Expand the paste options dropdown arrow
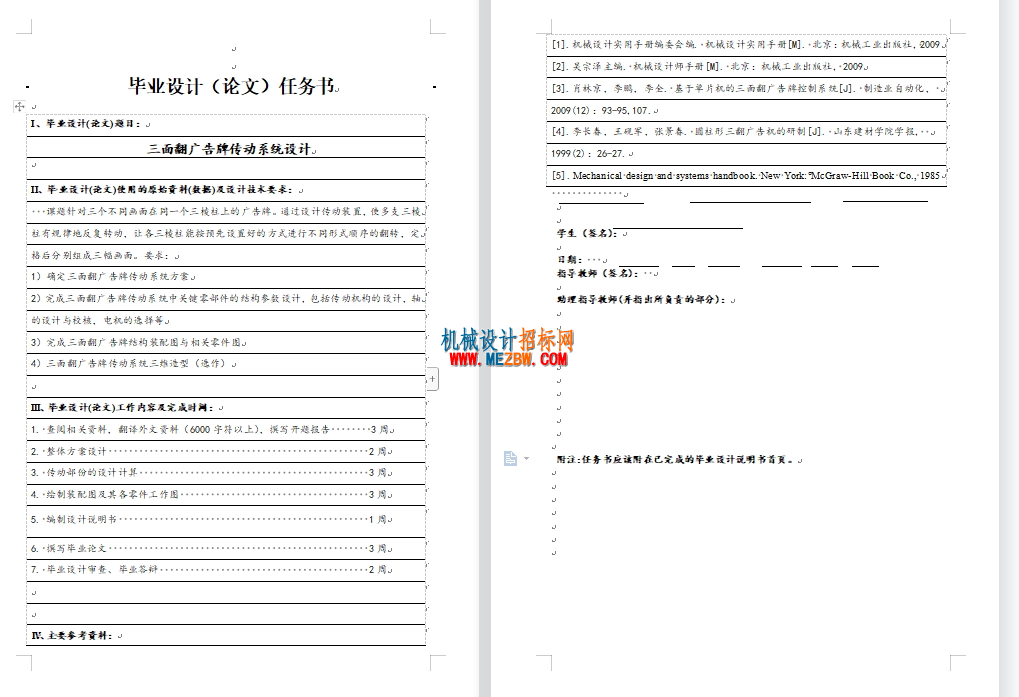This screenshot has width=1019, height=697. (526, 459)
